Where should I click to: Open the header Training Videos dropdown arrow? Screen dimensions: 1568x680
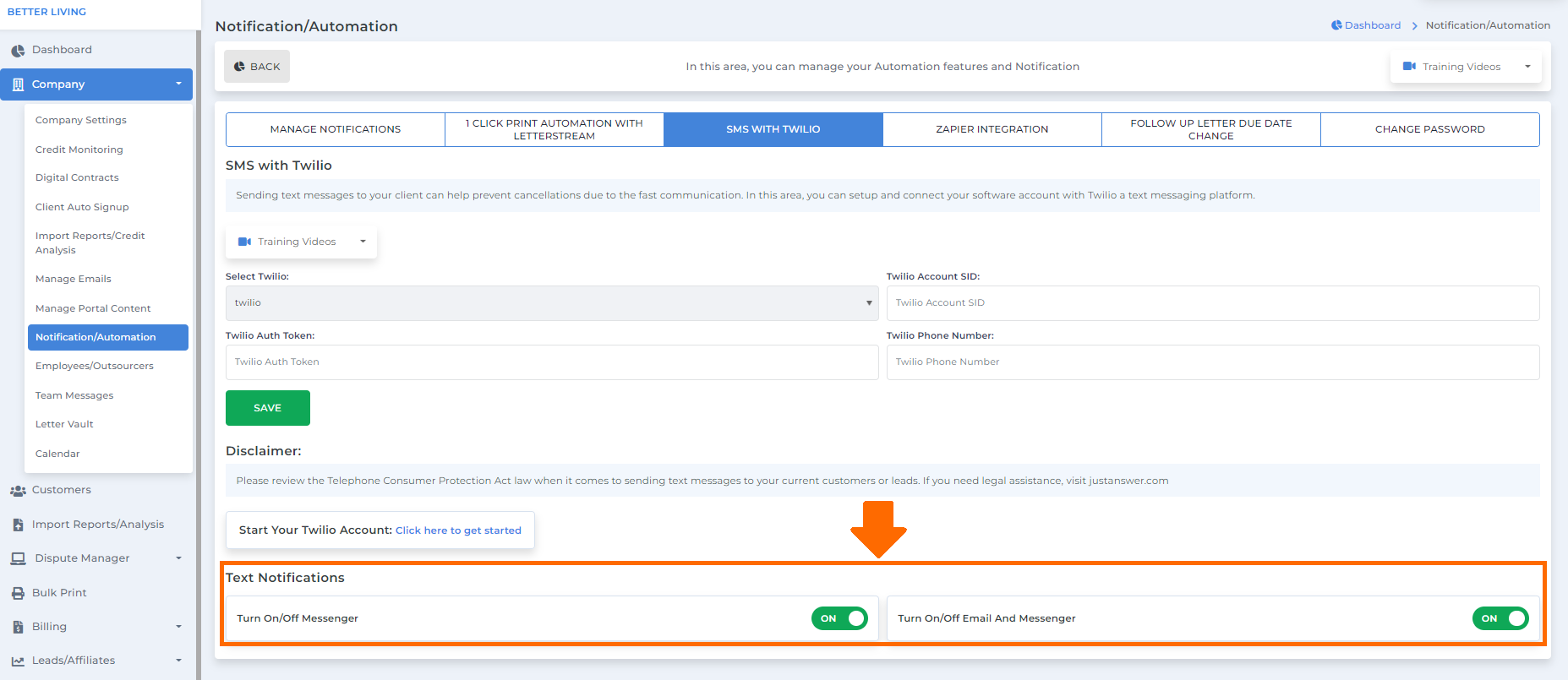click(x=1527, y=67)
